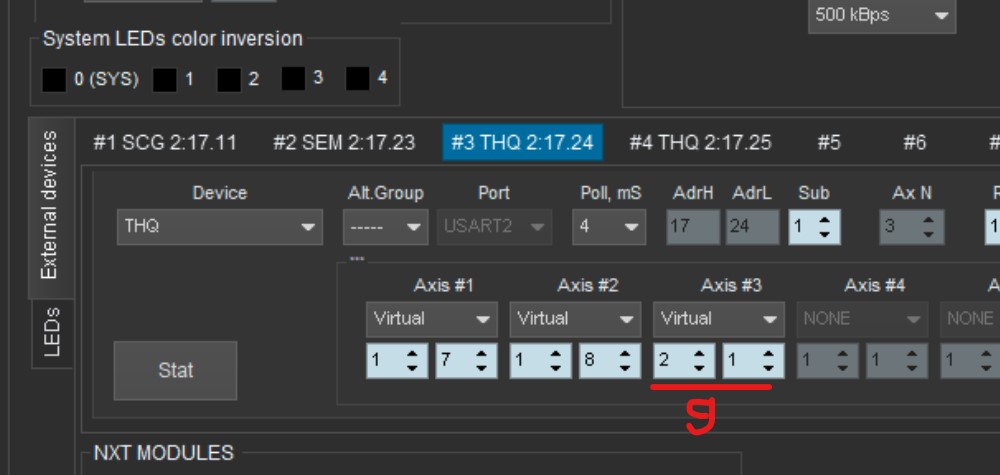Screen dimensions: 1000x475
Task: Switch to the LEDs vertical tab
Action: coord(52,332)
